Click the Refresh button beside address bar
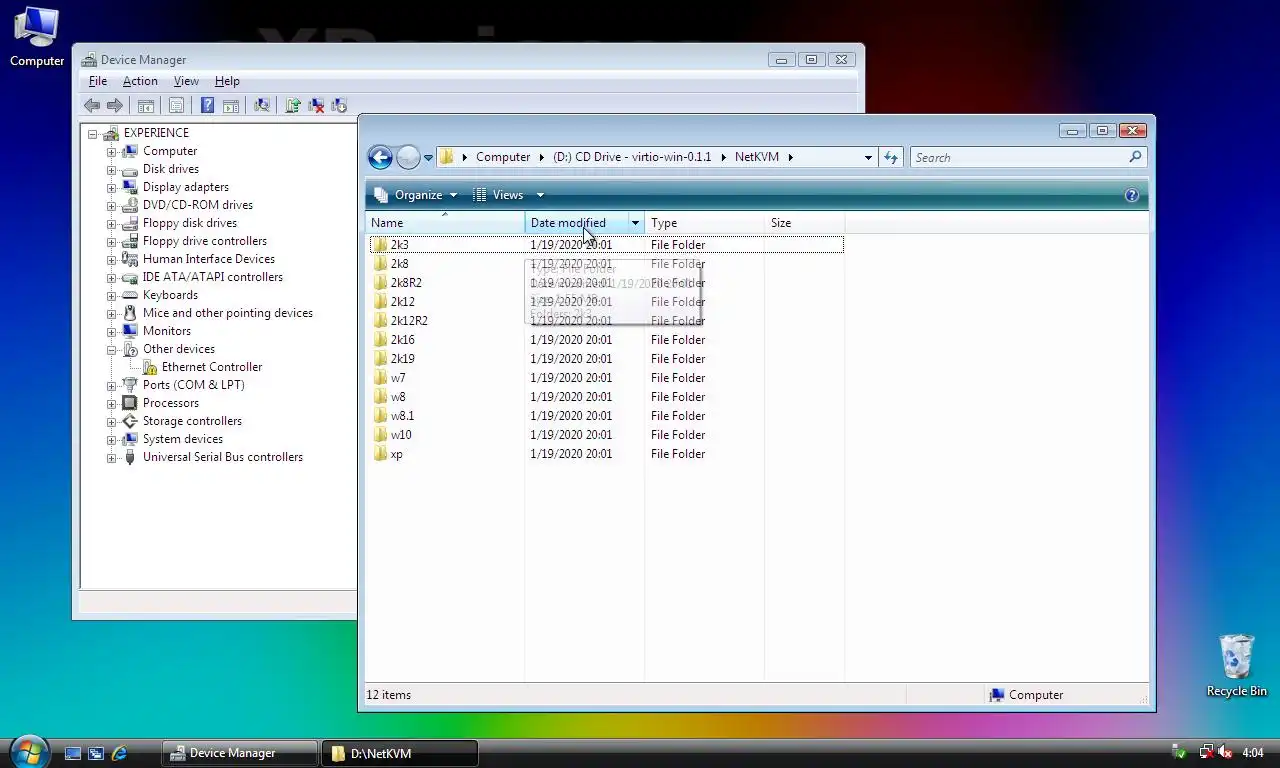 tap(891, 157)
